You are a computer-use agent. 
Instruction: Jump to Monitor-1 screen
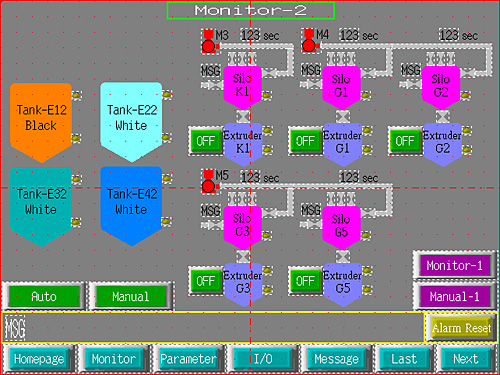[x=455, y=265]
